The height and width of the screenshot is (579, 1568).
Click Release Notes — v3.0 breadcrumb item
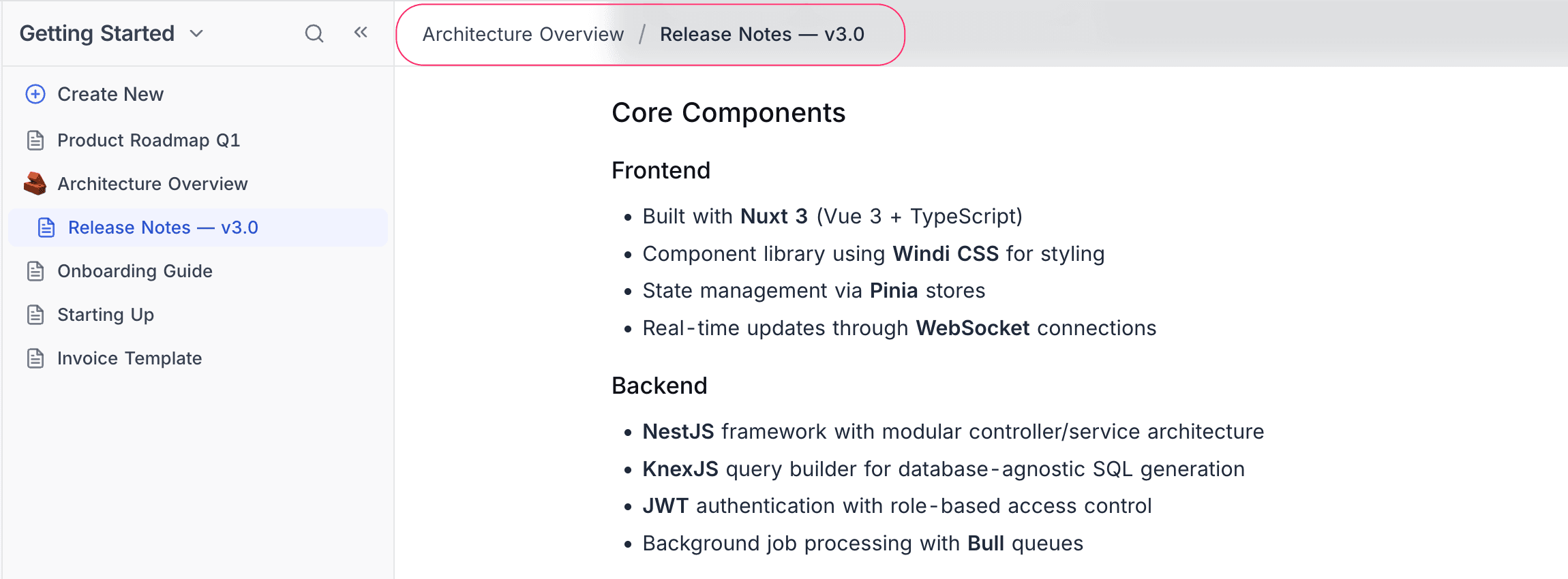(762, 34)
